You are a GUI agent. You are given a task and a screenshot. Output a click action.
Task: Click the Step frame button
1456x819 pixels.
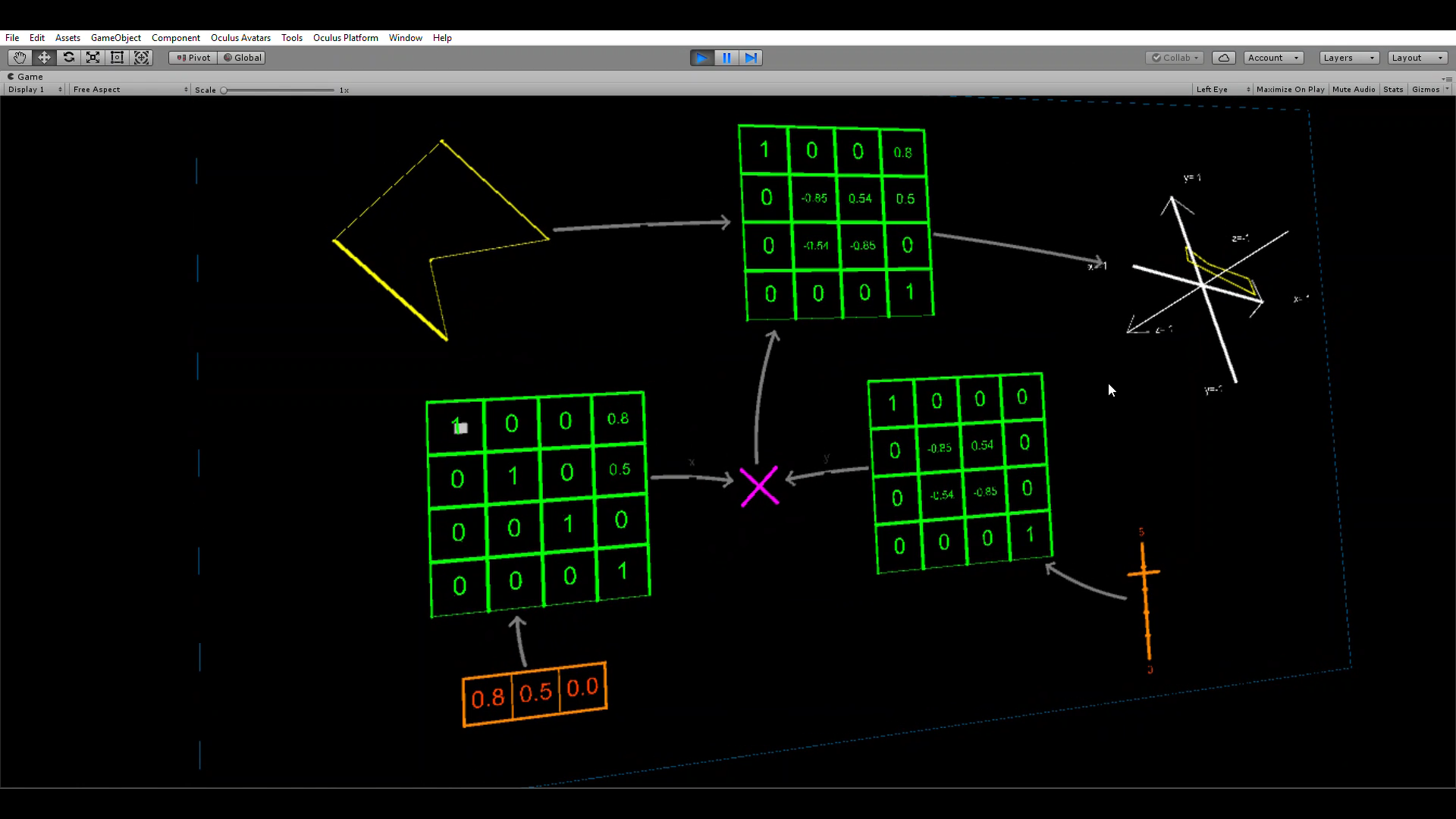tap(750, 58)
